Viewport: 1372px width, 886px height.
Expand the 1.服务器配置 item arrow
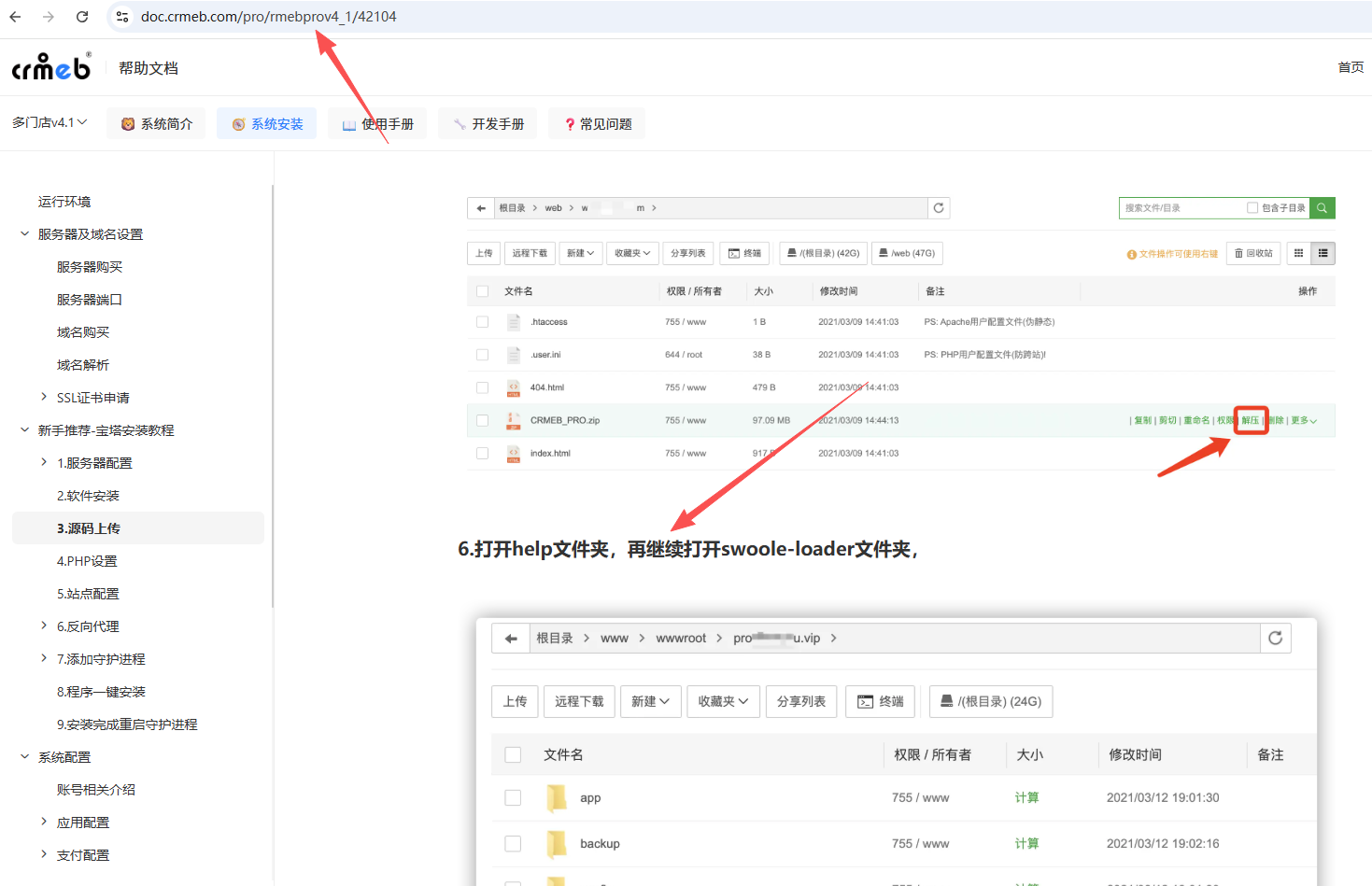(x=43, y=463)
